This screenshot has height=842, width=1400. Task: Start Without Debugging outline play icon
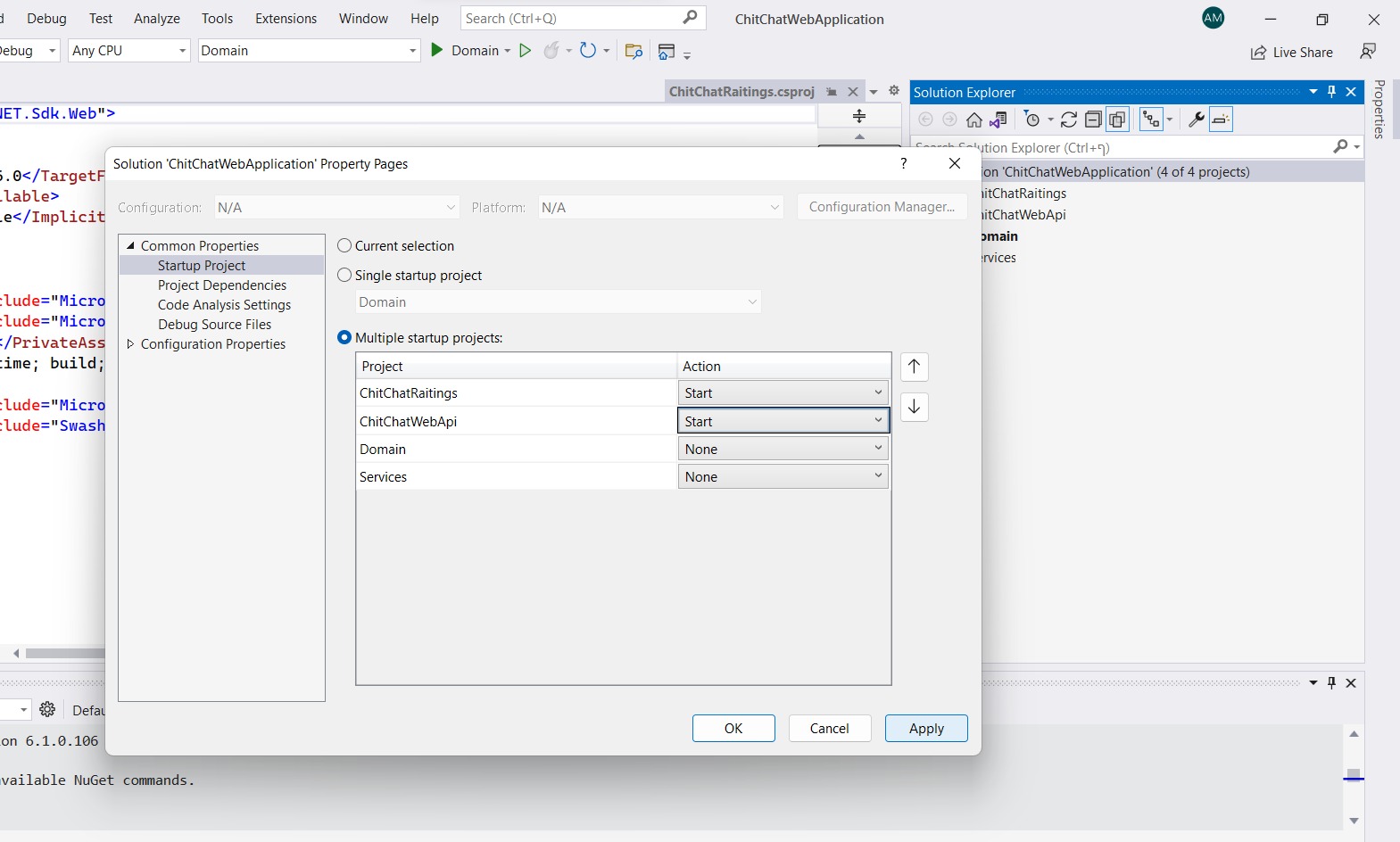(x=526, y=50)
